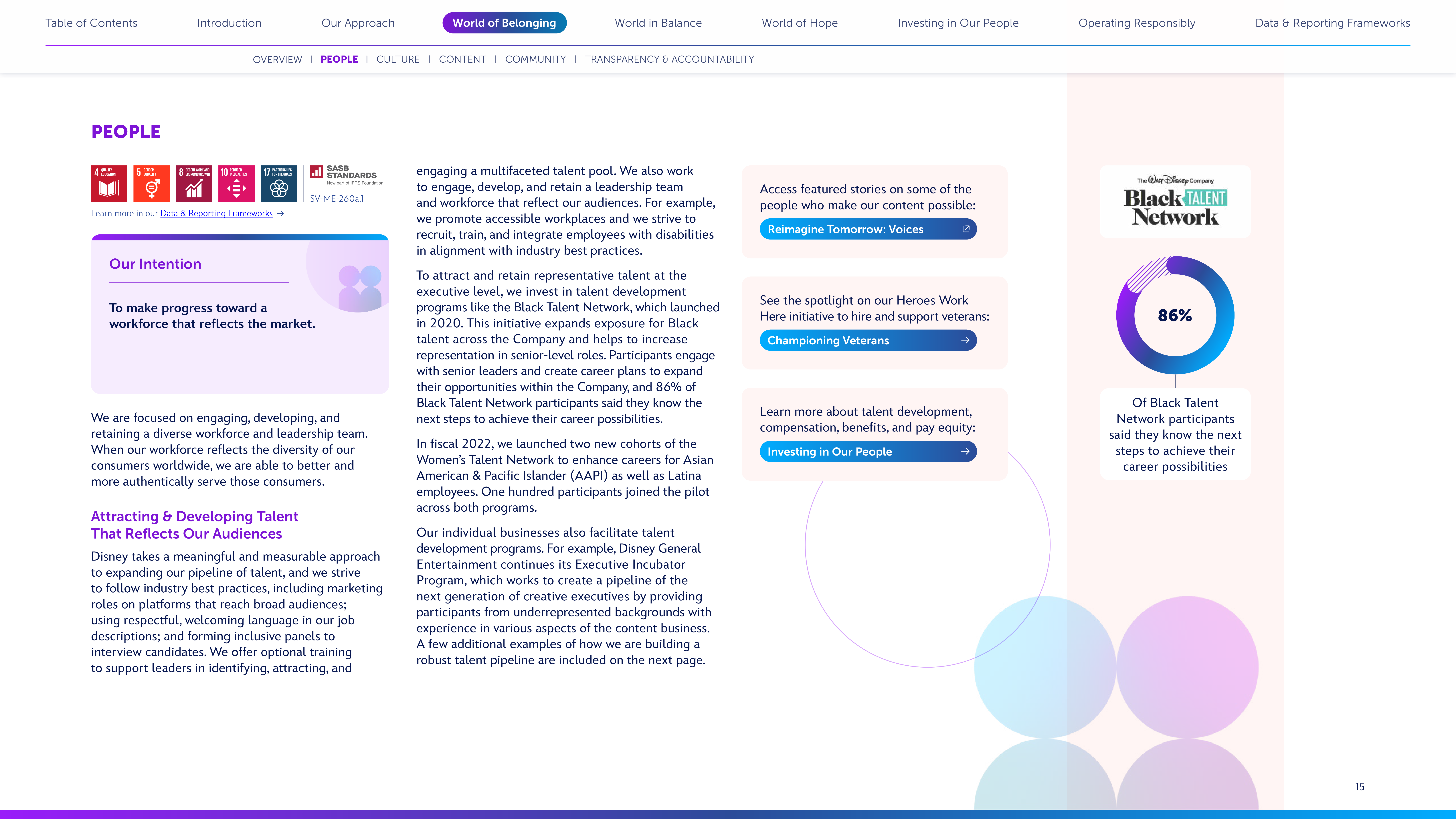Open the CULTURE sub-navigation item
Viewport: 1456px width, 819px height.
click(x=398, y=59)
